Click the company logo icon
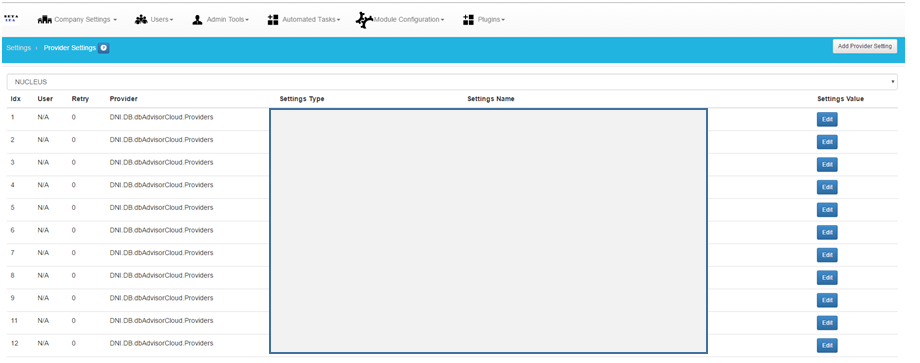This screenshot has height=363, width=920. pyautogui.click(x=11, y=19)
